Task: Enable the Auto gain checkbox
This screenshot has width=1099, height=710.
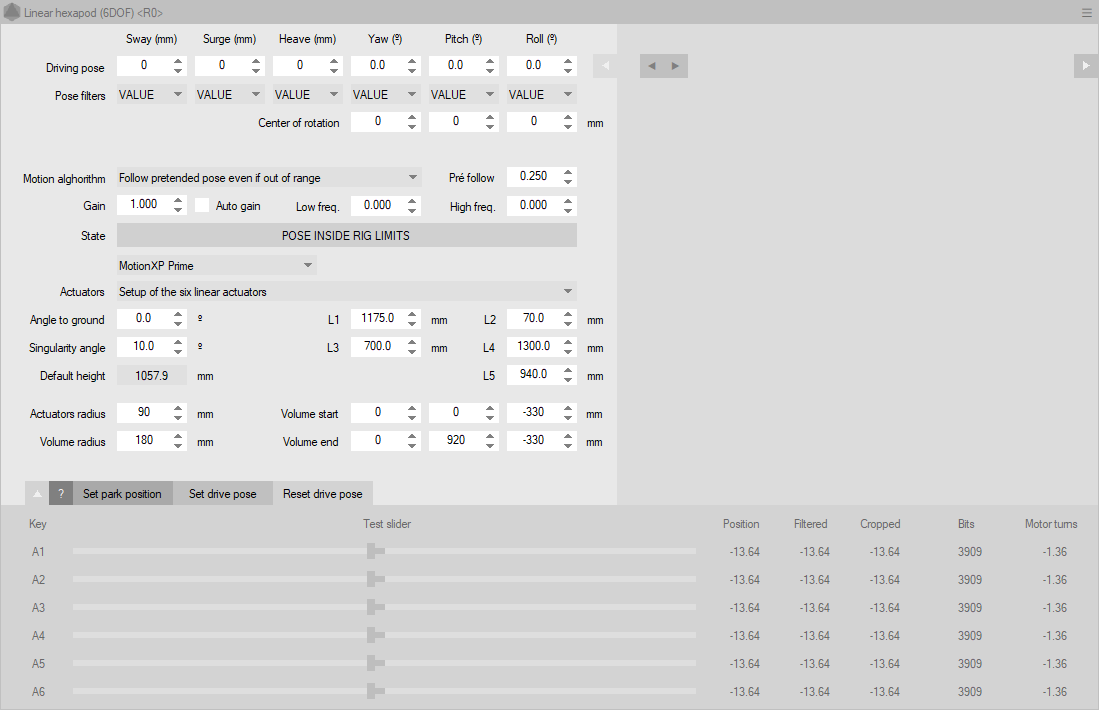Action: click(x=202, y=206)
